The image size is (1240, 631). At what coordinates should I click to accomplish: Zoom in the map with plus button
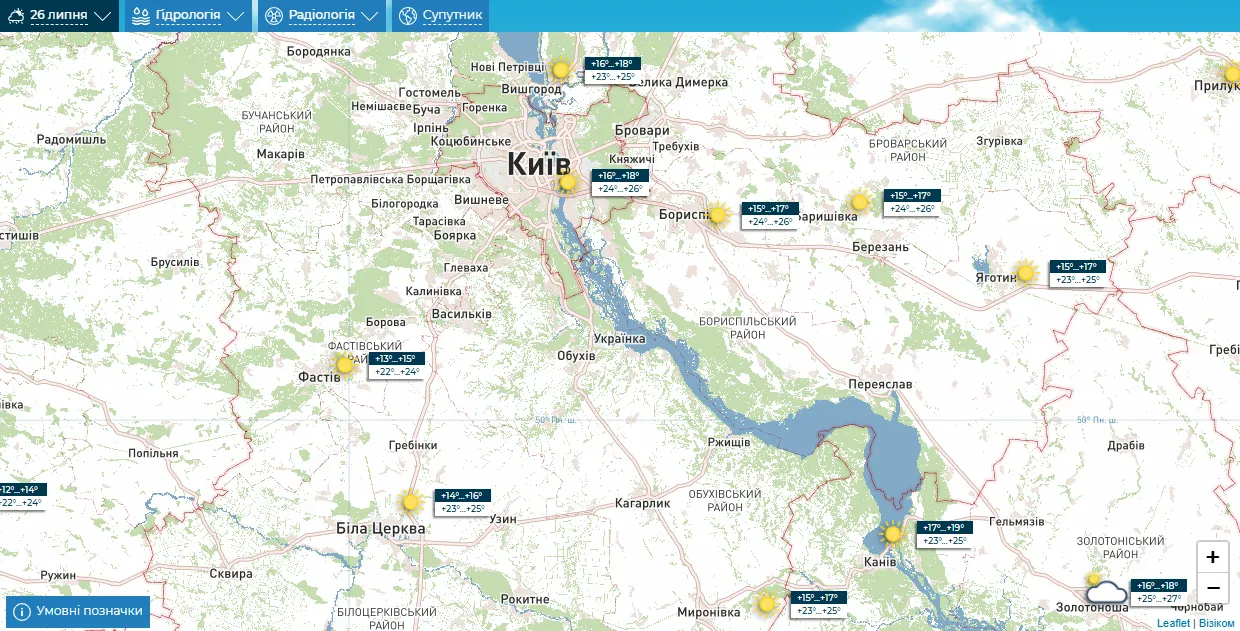point(1213,557)
